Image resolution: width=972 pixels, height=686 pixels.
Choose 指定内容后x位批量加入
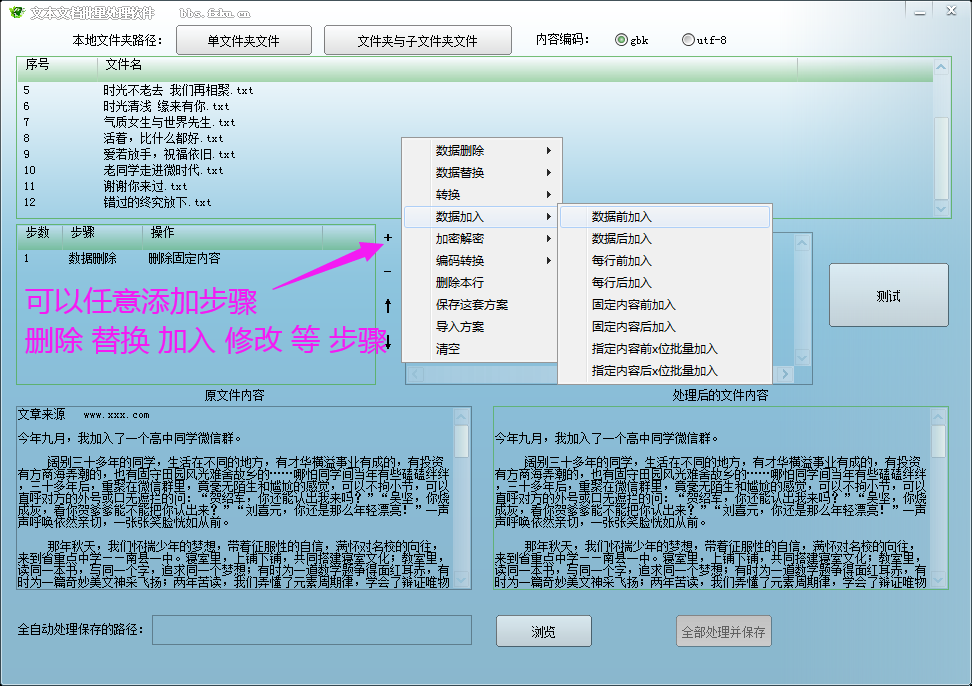[x=665, y=371]
